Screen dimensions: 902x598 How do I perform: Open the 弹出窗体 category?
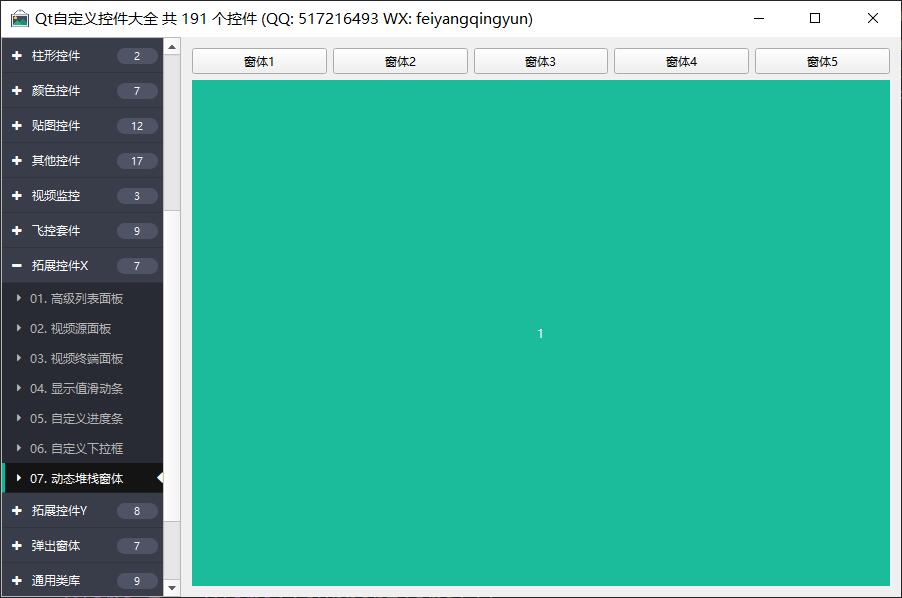point(56,546)
